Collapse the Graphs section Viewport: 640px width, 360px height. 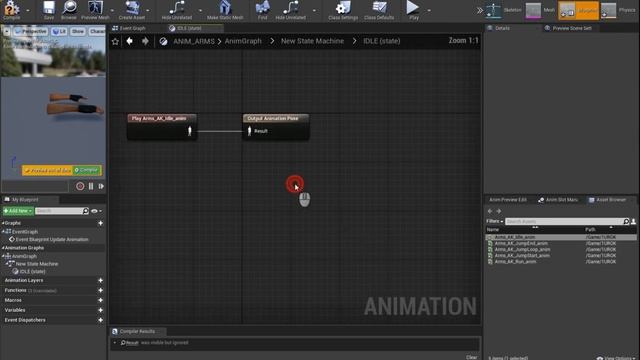click(x=3, y=223)
